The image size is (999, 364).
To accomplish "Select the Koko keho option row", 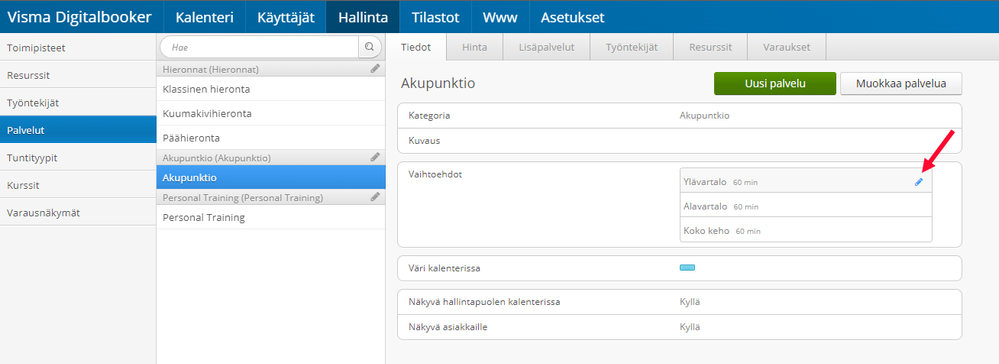I will [806, 230].
